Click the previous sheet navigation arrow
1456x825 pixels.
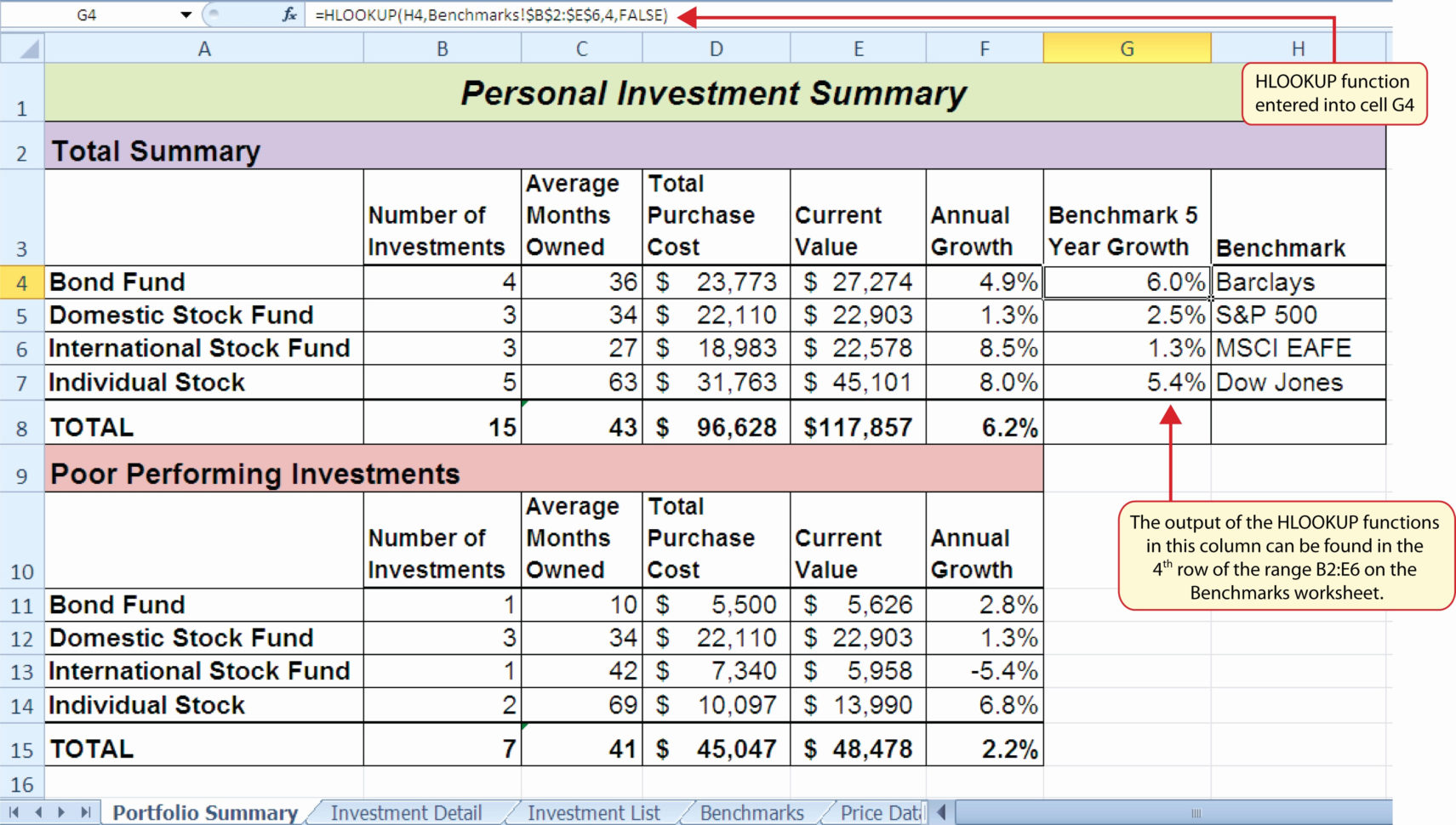click(x=39, y=812)
